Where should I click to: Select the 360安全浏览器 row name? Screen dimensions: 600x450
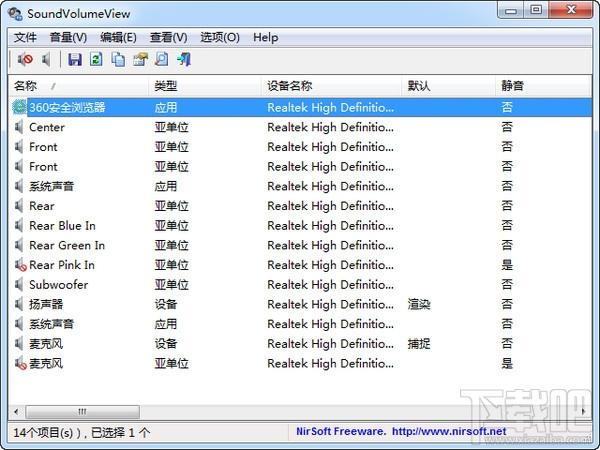coord(67,107)
